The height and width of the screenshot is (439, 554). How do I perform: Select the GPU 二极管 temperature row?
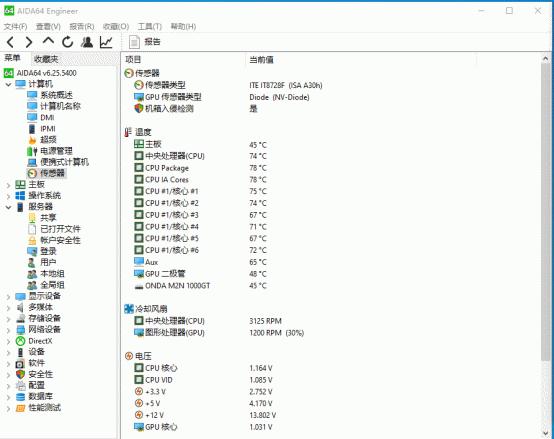(200, 274)
